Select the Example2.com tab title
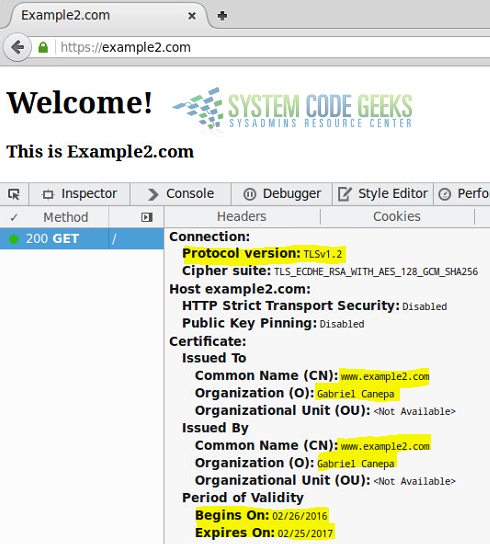490x544 pixels. (66, 15)
